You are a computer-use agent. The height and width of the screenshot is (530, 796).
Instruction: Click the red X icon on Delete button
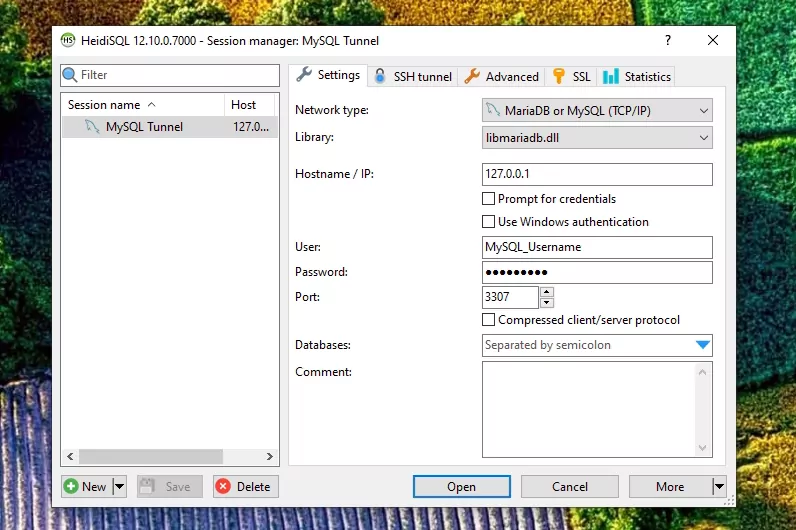click(x=223, y=486)
